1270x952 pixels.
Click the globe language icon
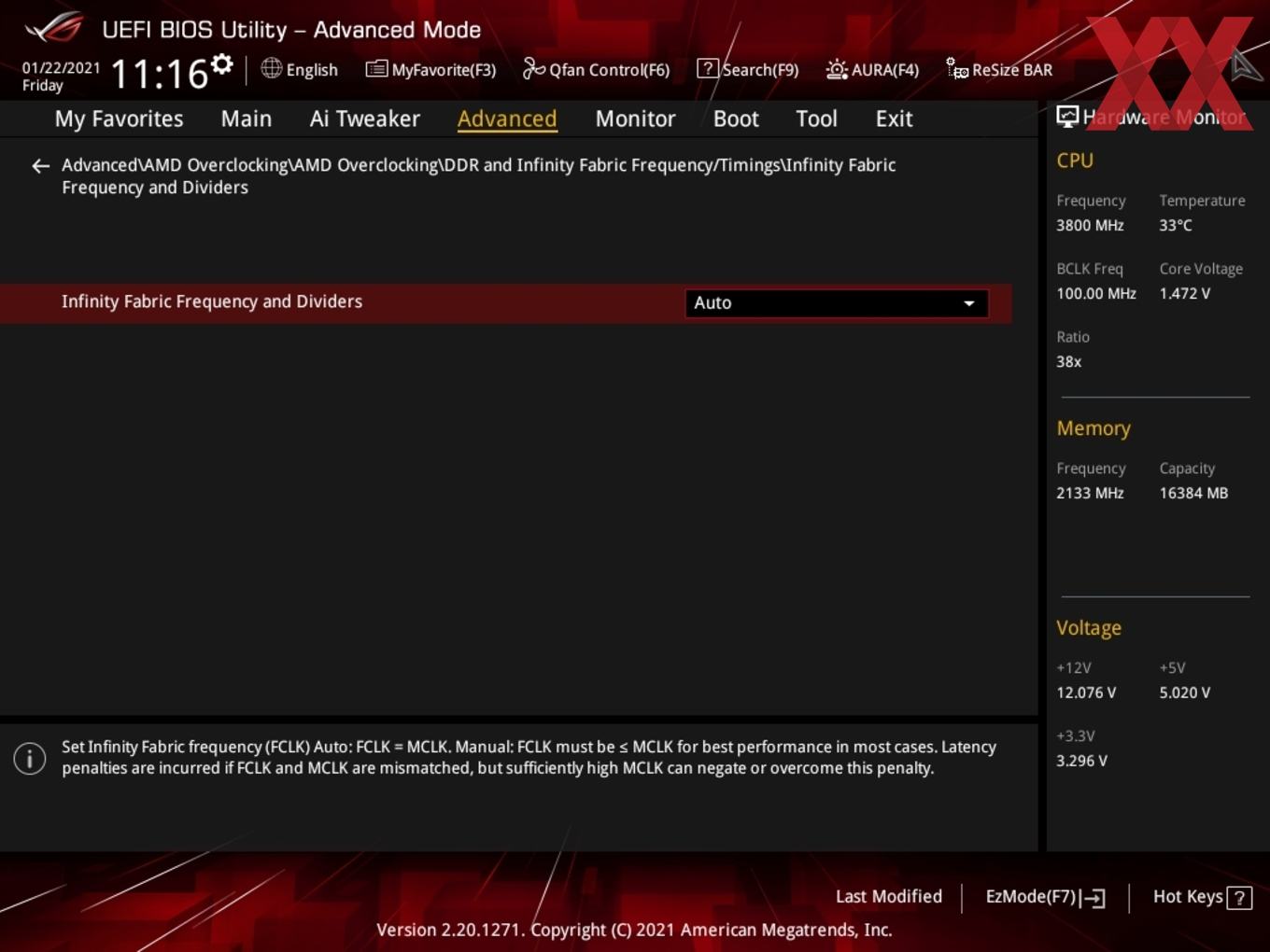click(271, 68)
